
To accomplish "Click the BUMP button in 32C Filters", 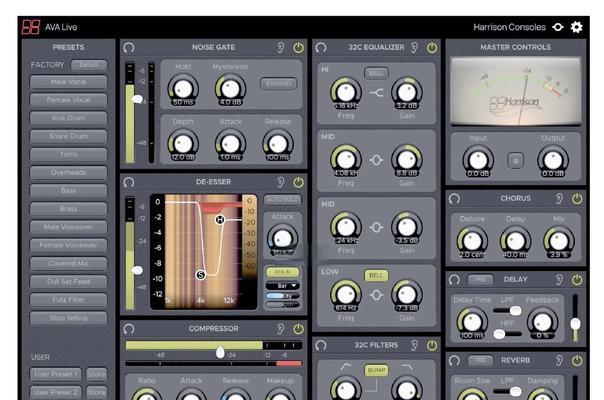I will point(376,370).
